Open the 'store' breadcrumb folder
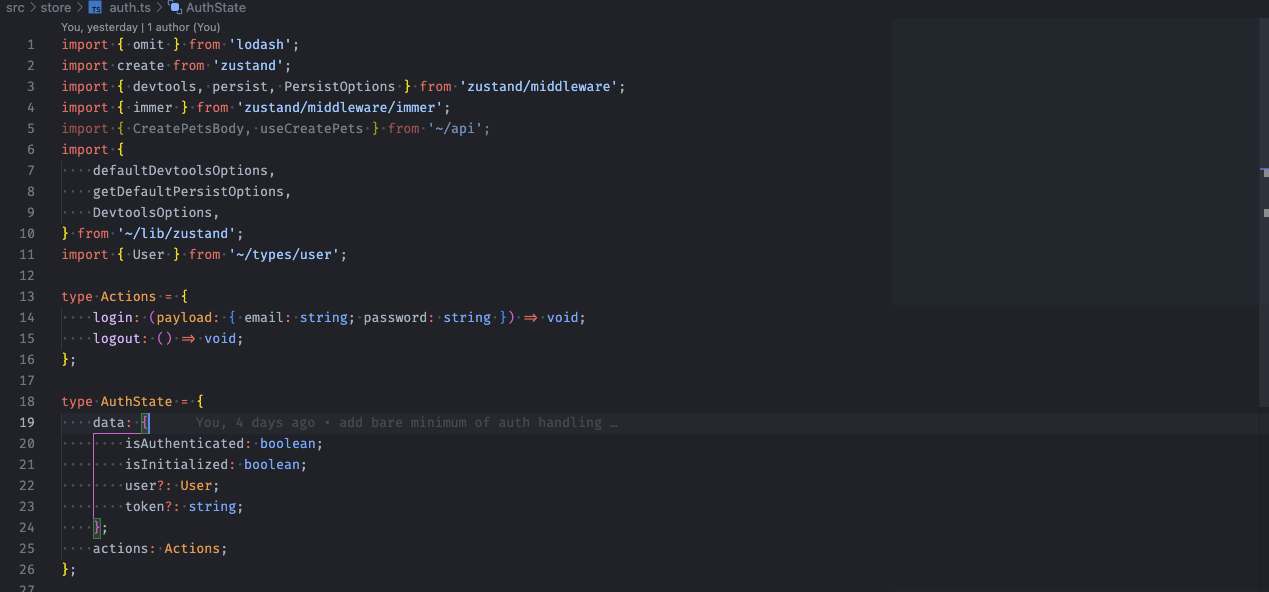1269x592 pixels. pyautogui.click(x=56, y=7)
